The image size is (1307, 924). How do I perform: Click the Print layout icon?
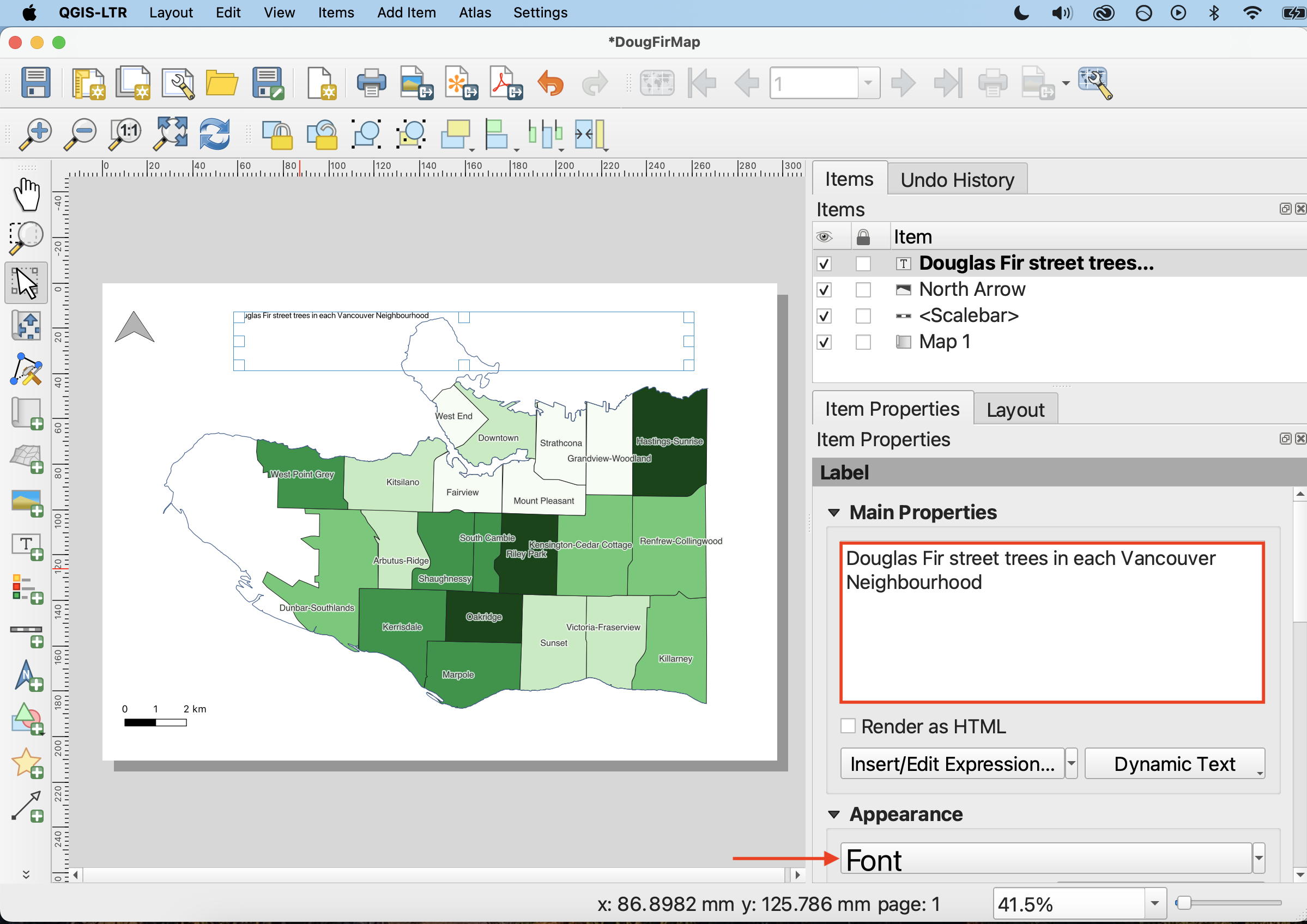coord(371,84)
